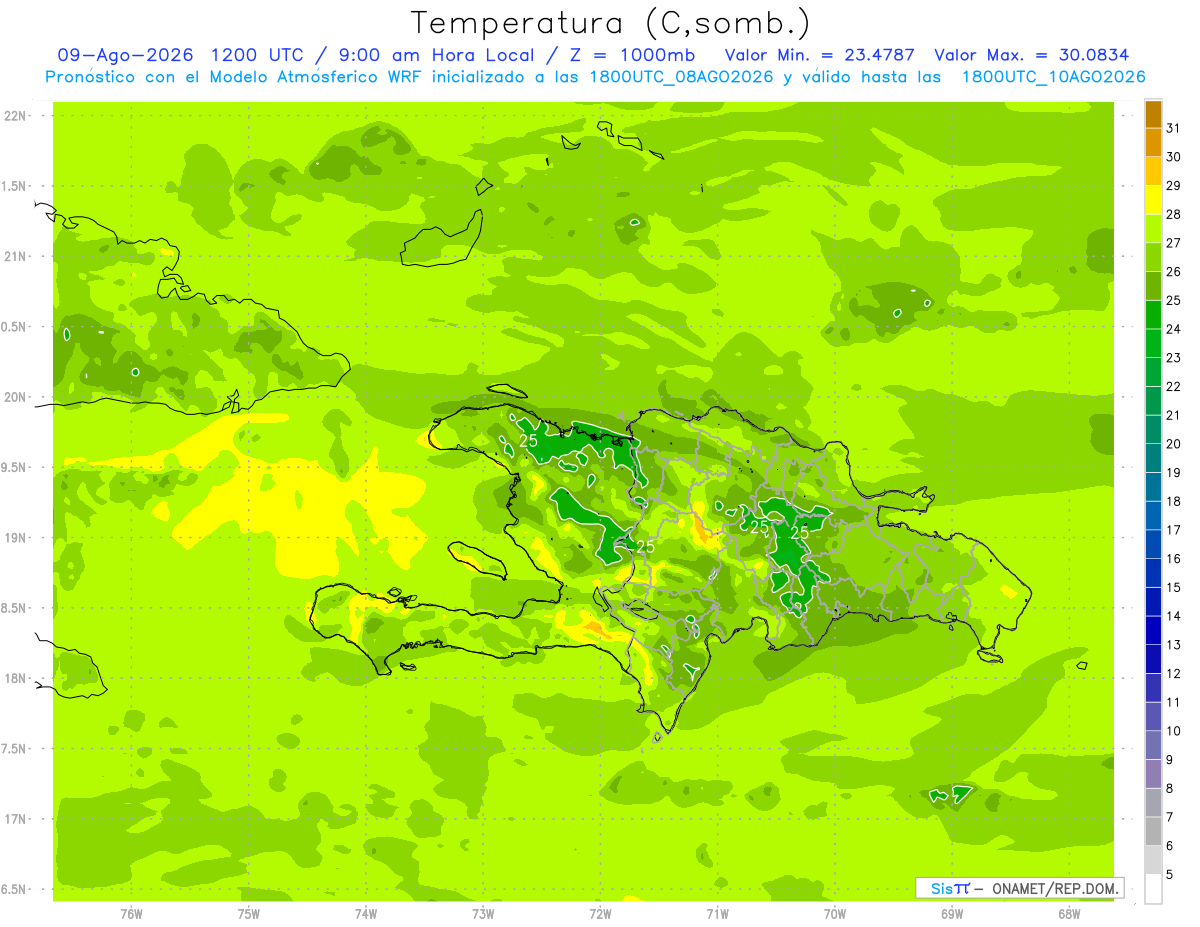This screenshot has width=1200, height=927.
Task: Click the '17N' latitude axis label
Action: click(x=15, y=819)
